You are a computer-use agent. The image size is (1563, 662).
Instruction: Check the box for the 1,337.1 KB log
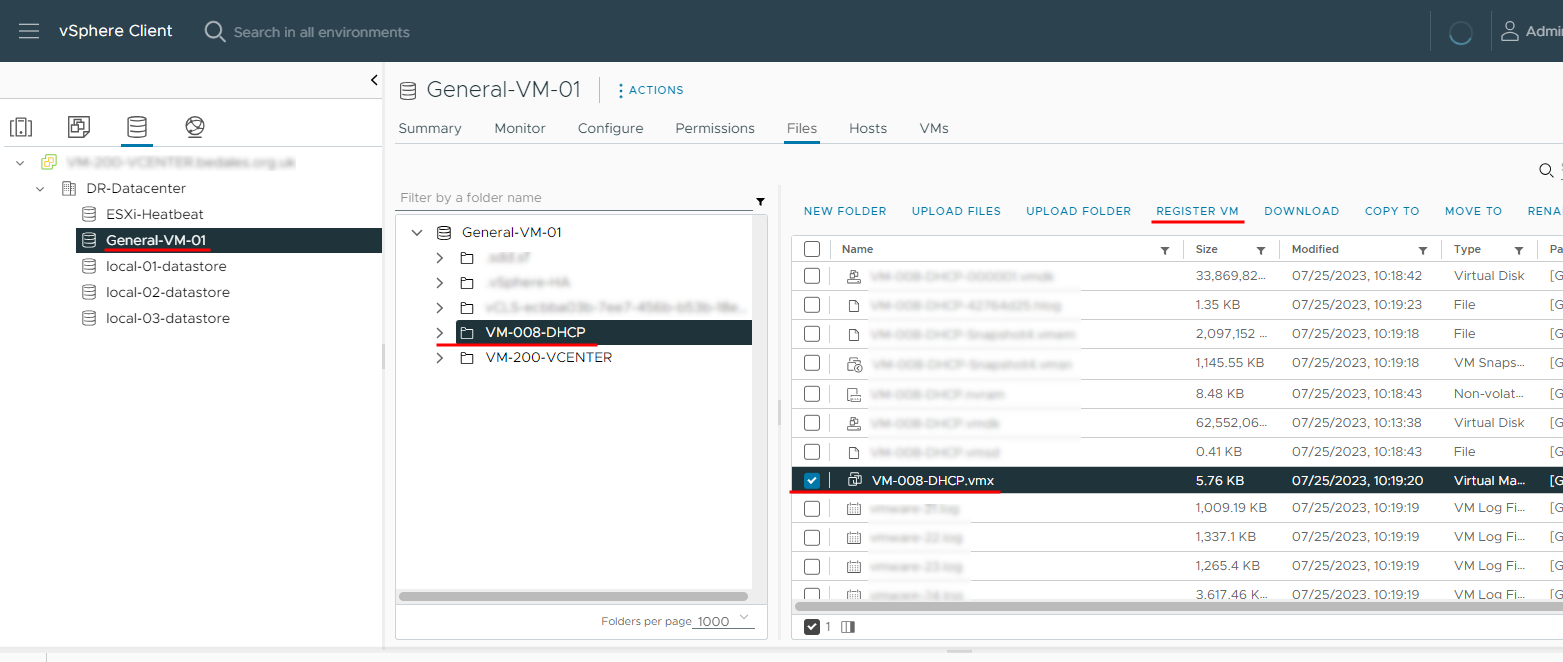click(x=812, y=538)
